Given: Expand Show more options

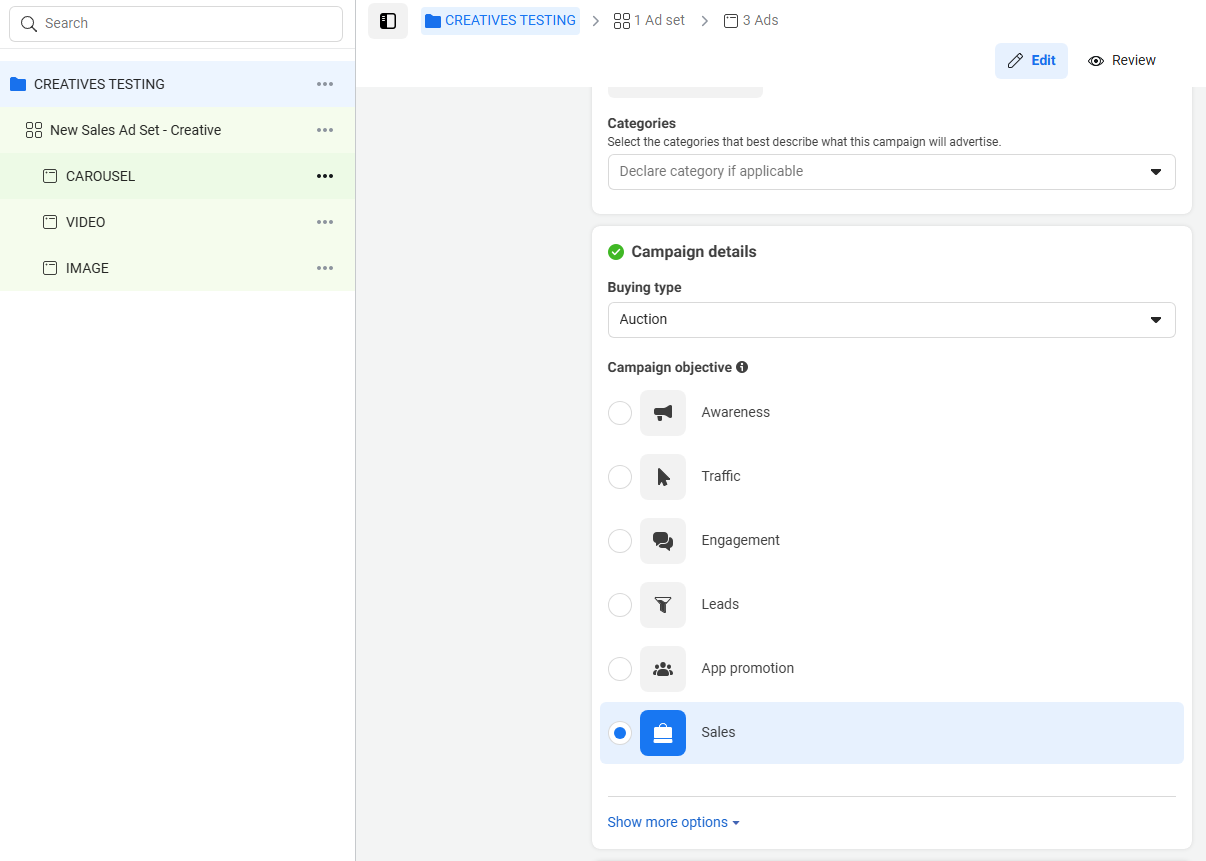Looking at the screenshot, I should [673, 822].
